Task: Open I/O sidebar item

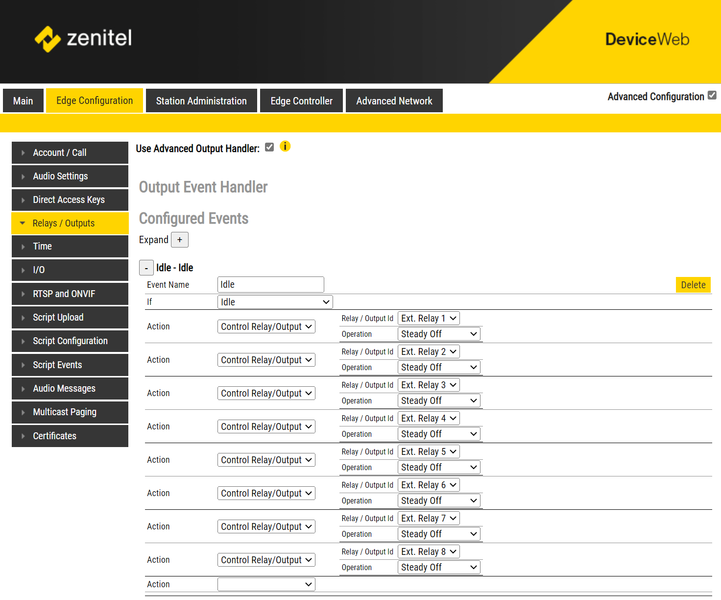Action: pyautogui.click(x=70, y=270)
